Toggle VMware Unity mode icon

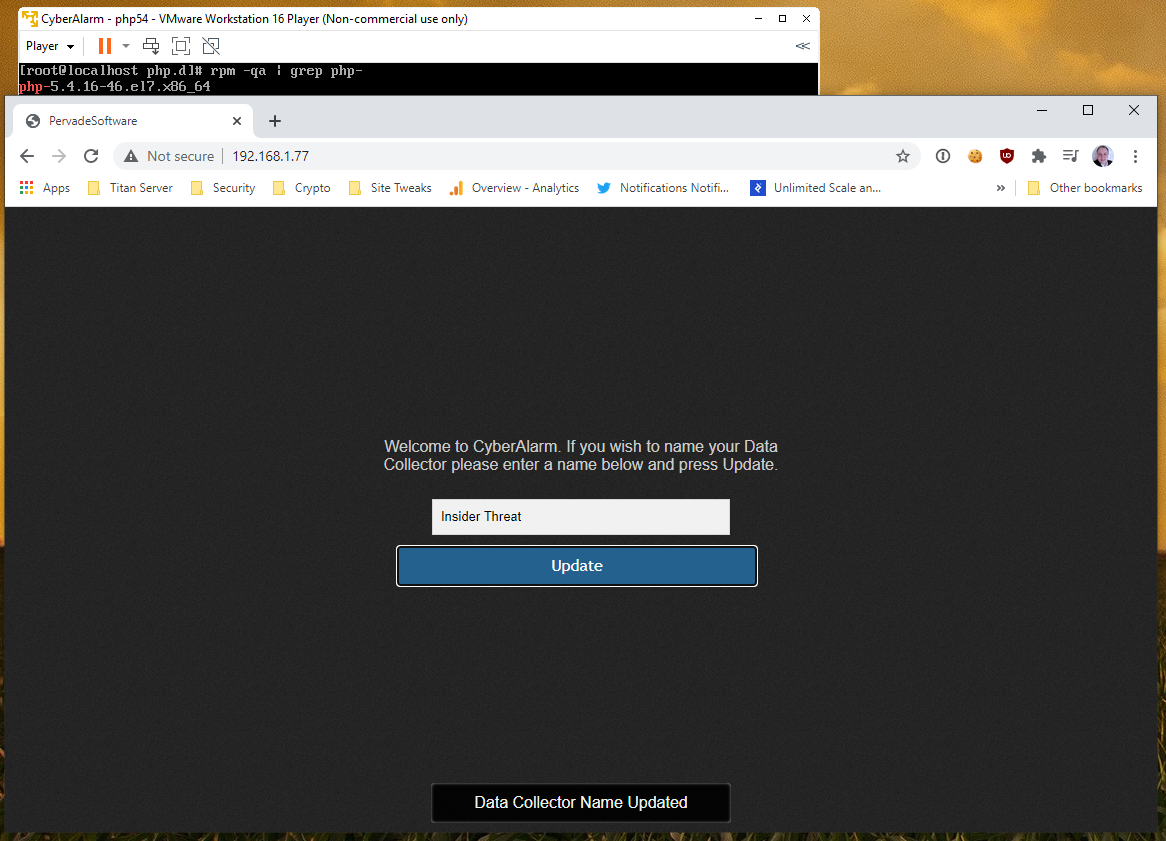[x=210, y=46]
